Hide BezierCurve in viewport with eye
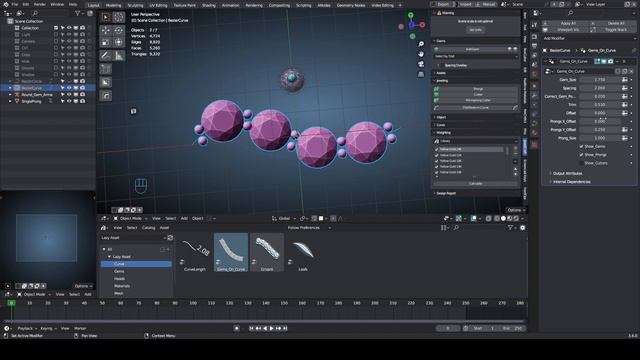Image resolution: width=640 pixels, height=360 pixels. pyautogui.click(x=69, y=88)
